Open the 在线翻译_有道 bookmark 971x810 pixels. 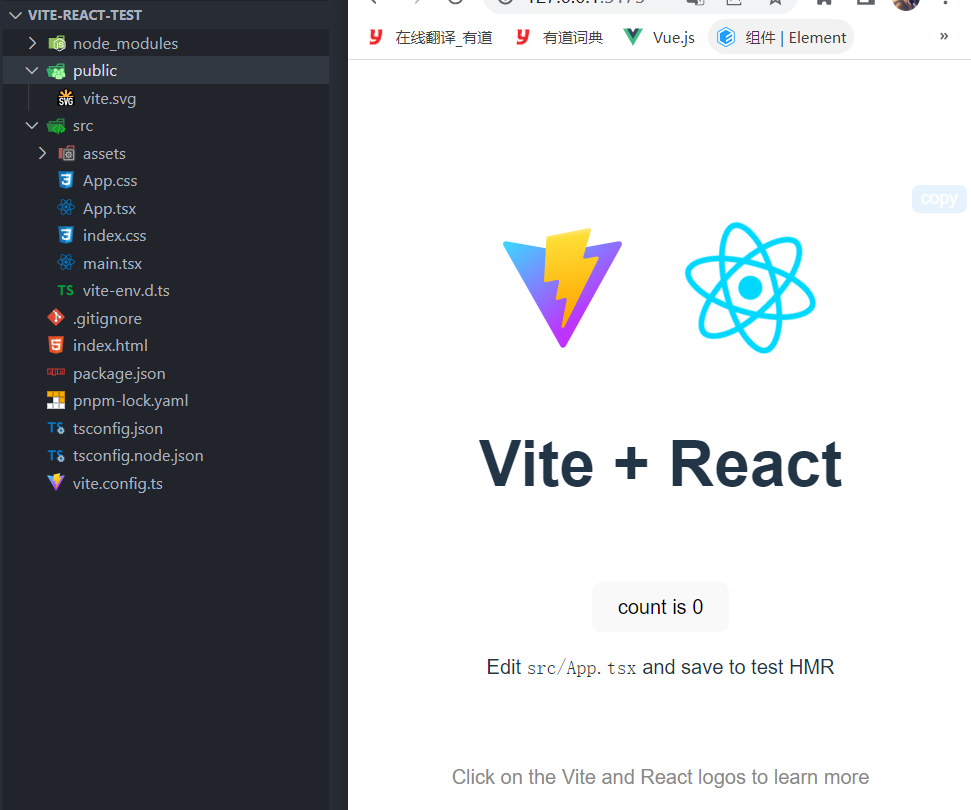[431, 37]
